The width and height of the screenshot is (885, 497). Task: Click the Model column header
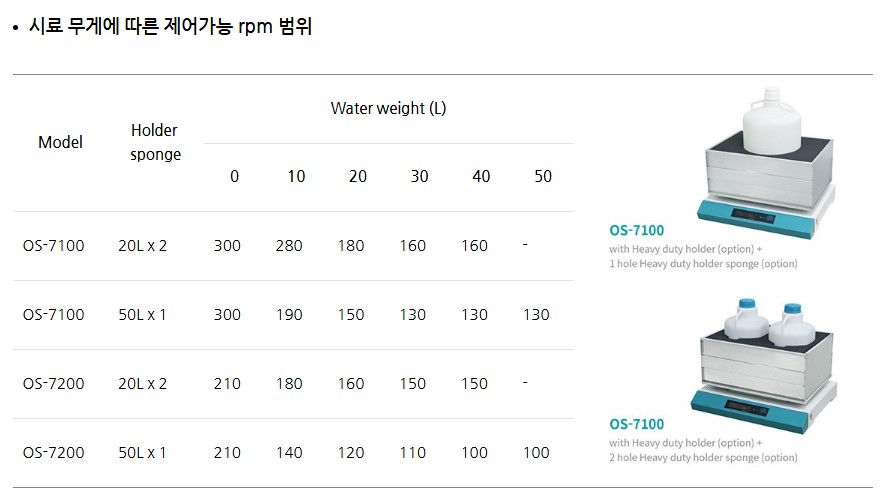click(x=60, y=142)
